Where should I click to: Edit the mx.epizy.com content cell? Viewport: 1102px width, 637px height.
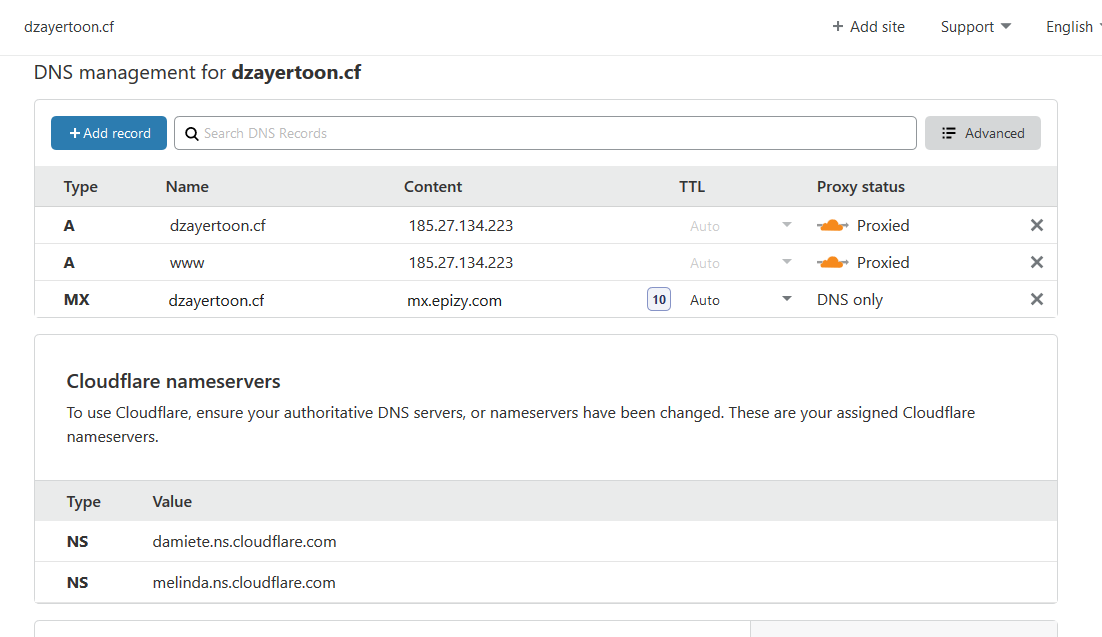click(455, 300)
